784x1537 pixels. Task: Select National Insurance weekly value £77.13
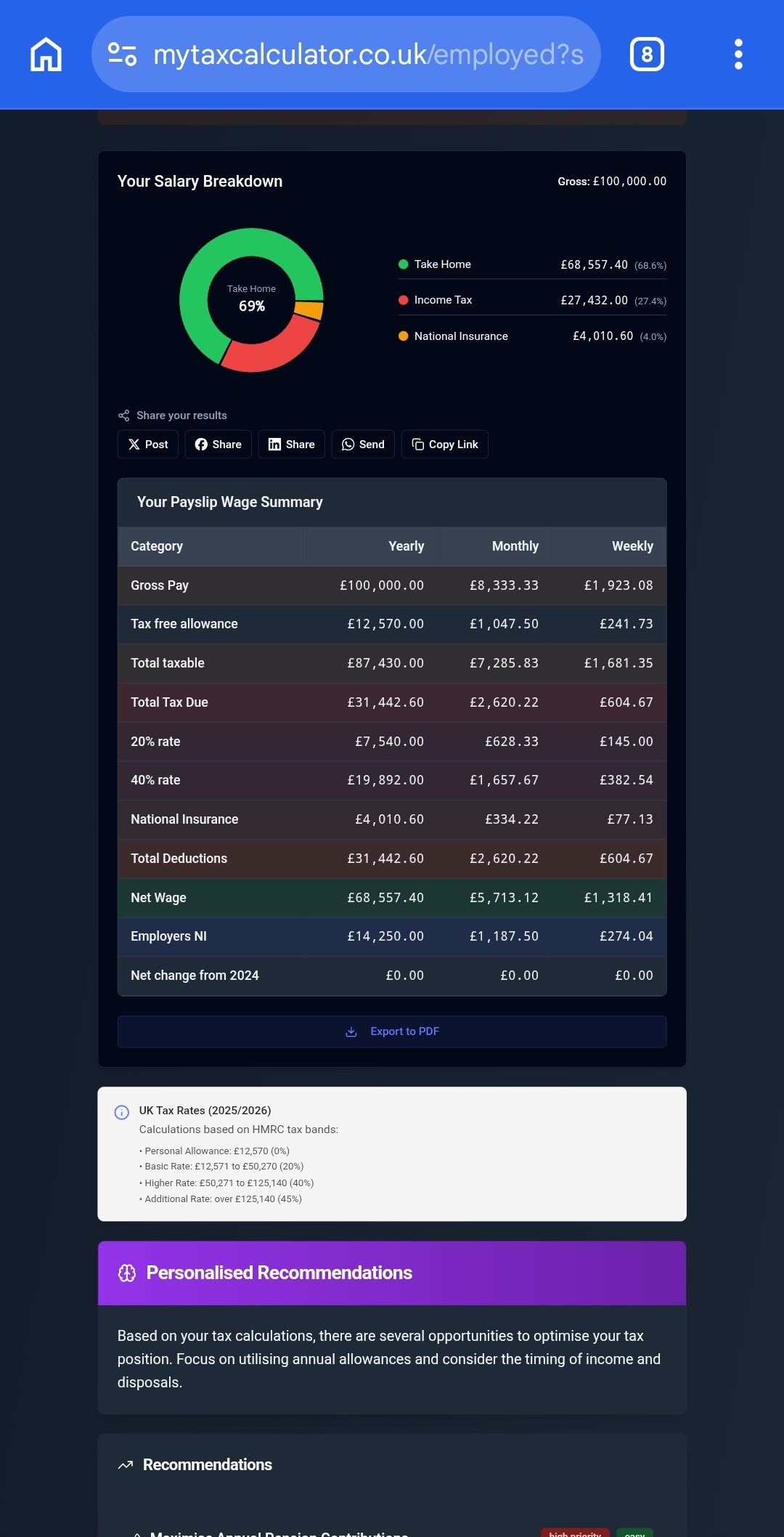(x=630, y=819)
